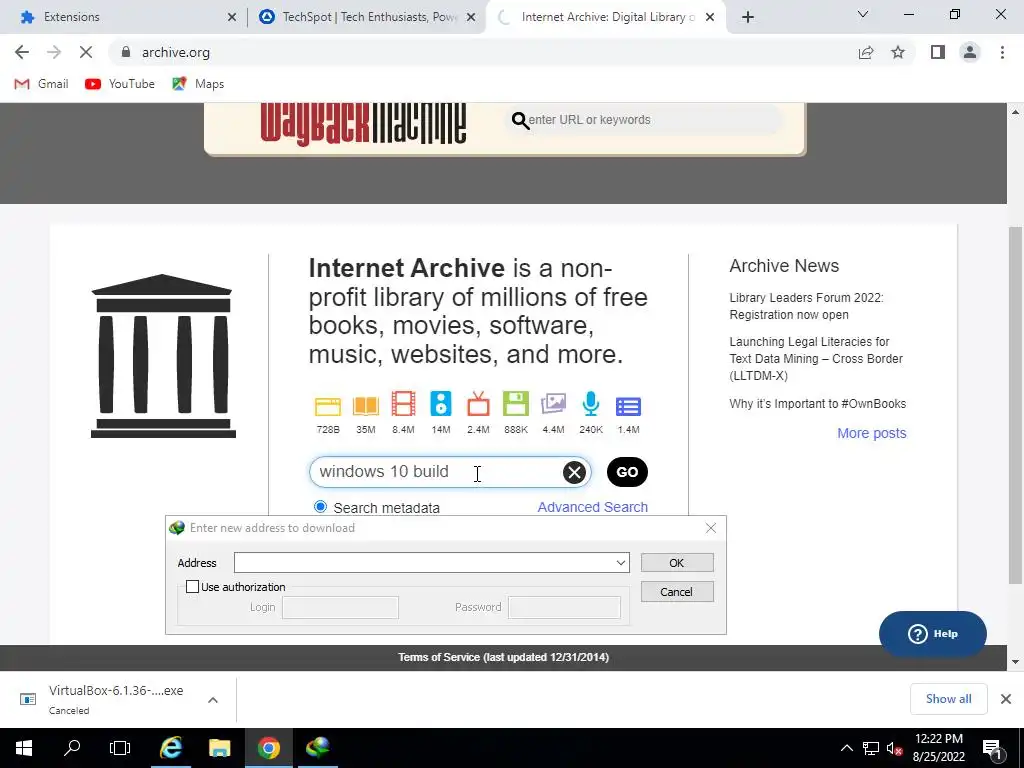Click the page vertical scrollbar thumb

[x=1015, y=405]
